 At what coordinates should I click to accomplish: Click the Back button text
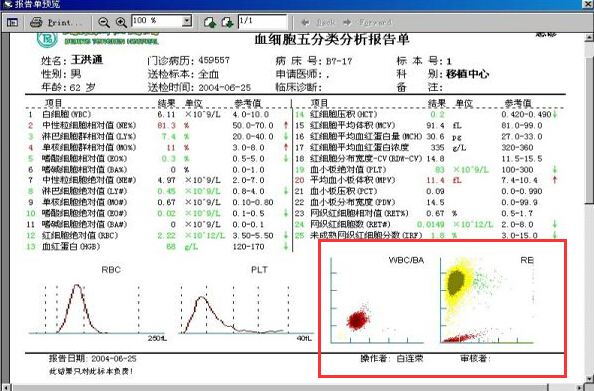[x=326, y=23]
